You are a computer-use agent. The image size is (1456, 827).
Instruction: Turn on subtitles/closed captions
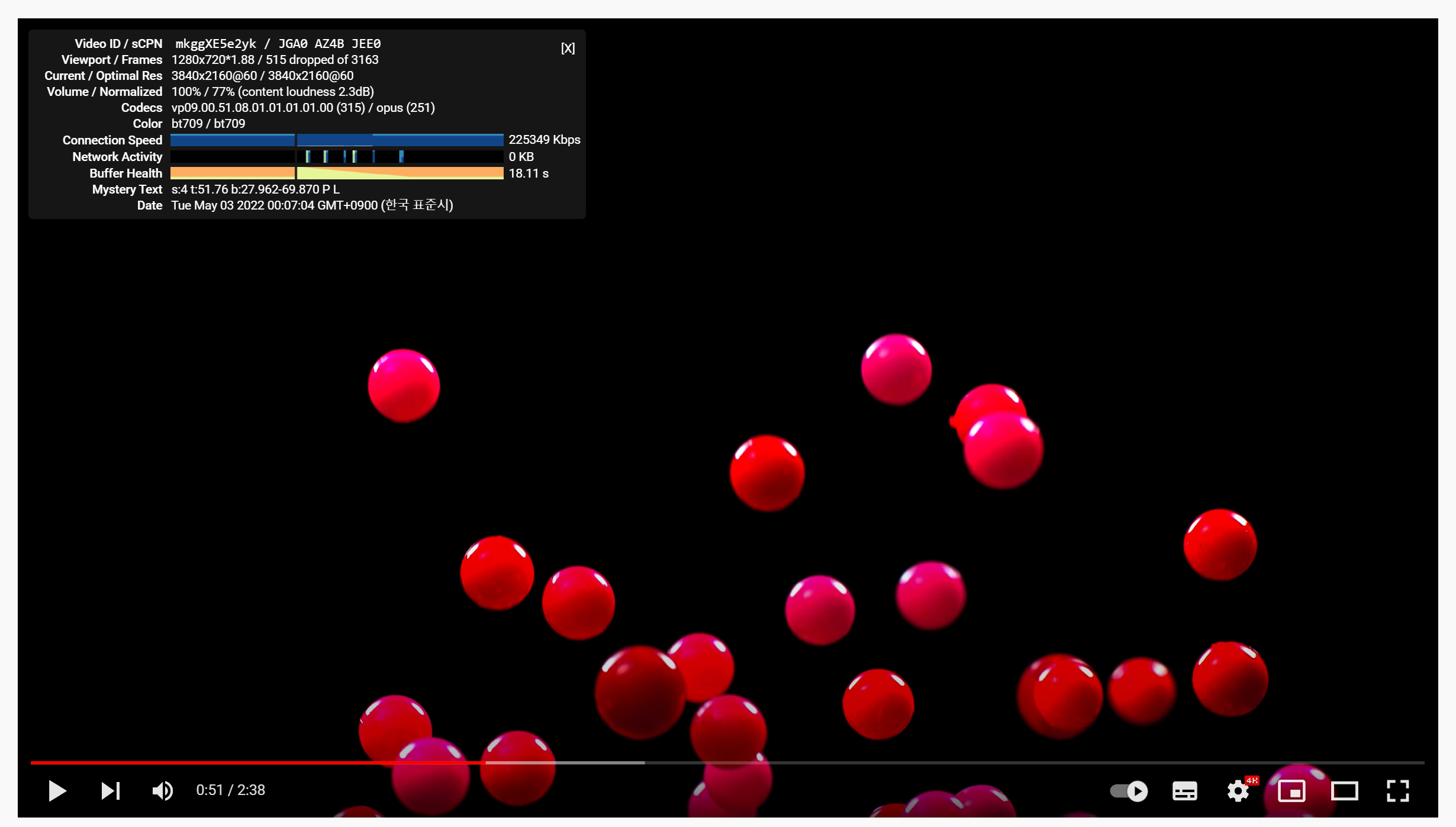coord(1184,791)
